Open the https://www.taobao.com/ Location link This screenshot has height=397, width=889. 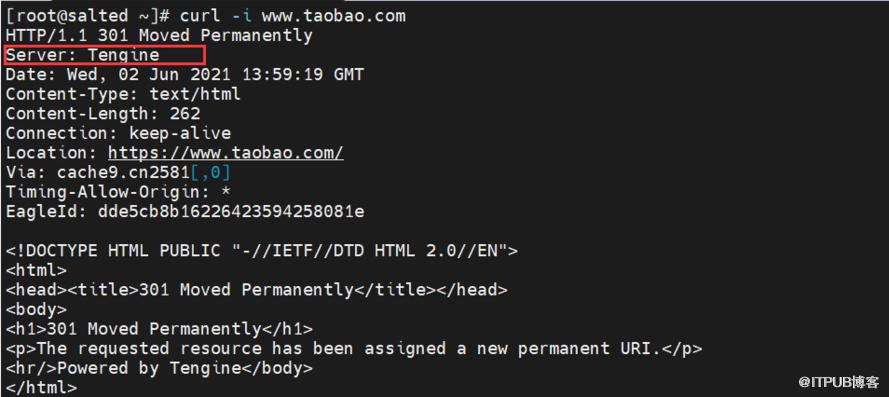(x=226, y=153)
